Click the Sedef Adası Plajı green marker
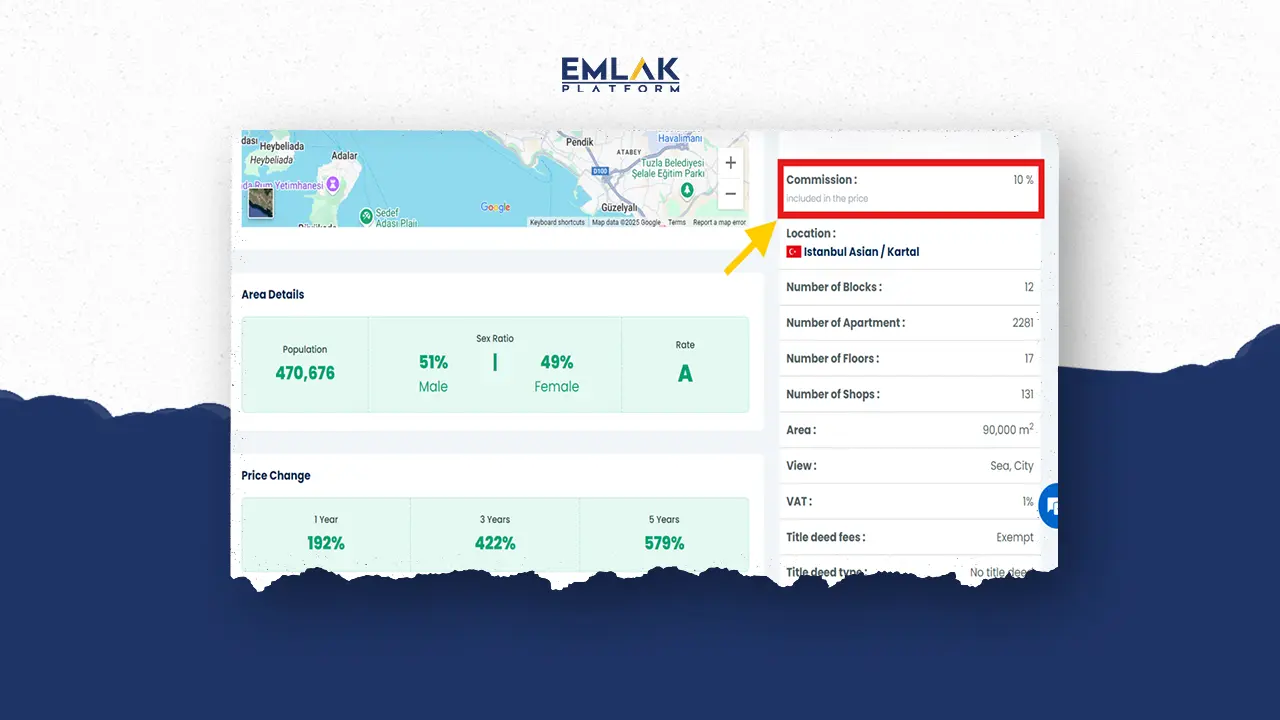The width and height of the screenshot is (1280, 720). [367, 215]
